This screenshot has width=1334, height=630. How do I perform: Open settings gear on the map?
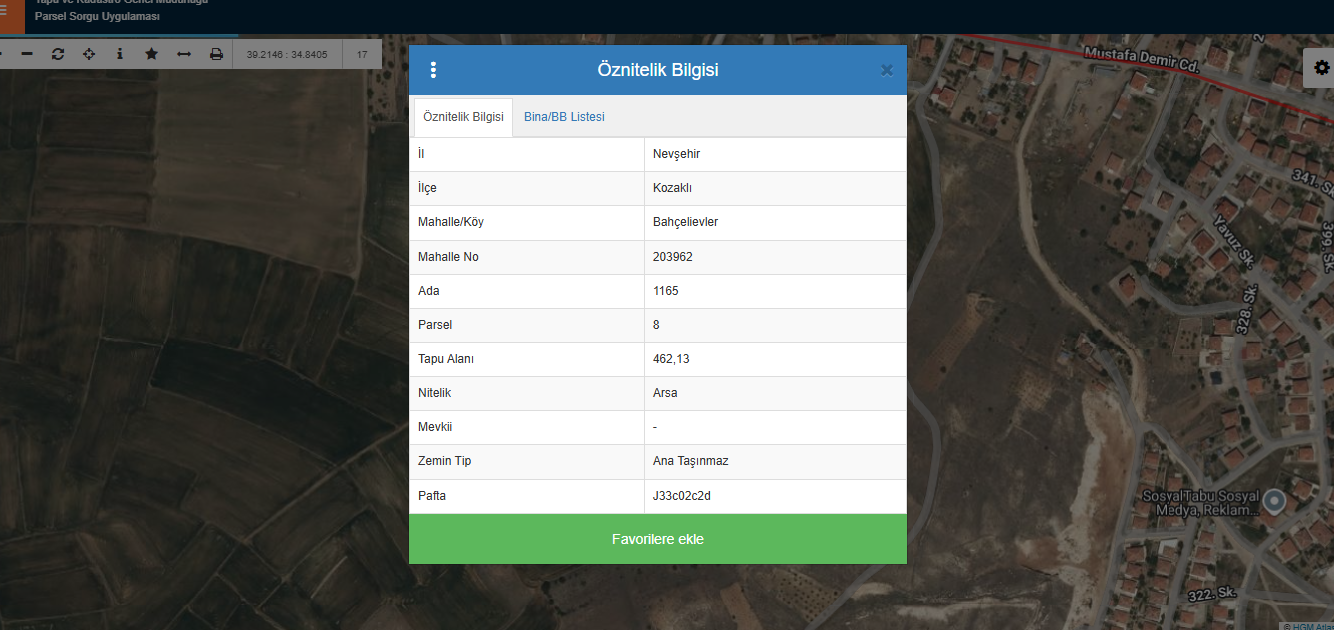coord(1321,68)
